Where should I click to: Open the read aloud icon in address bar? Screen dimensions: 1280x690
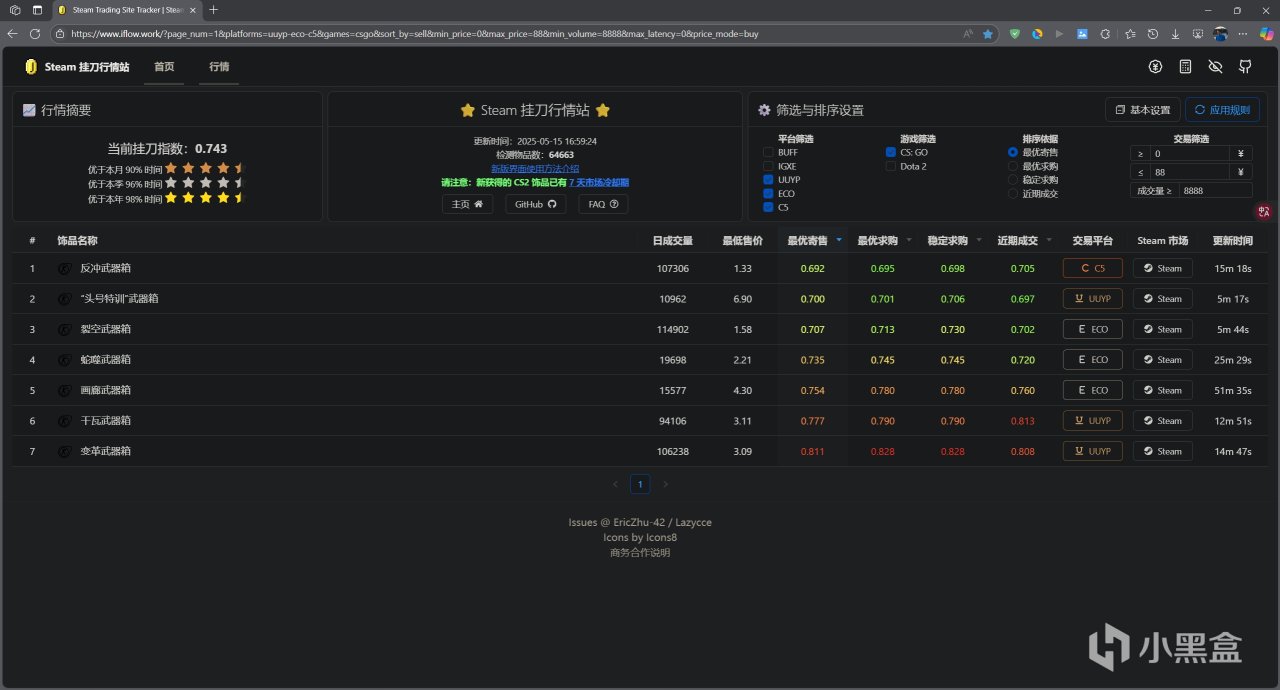click(x=968, y=33)
